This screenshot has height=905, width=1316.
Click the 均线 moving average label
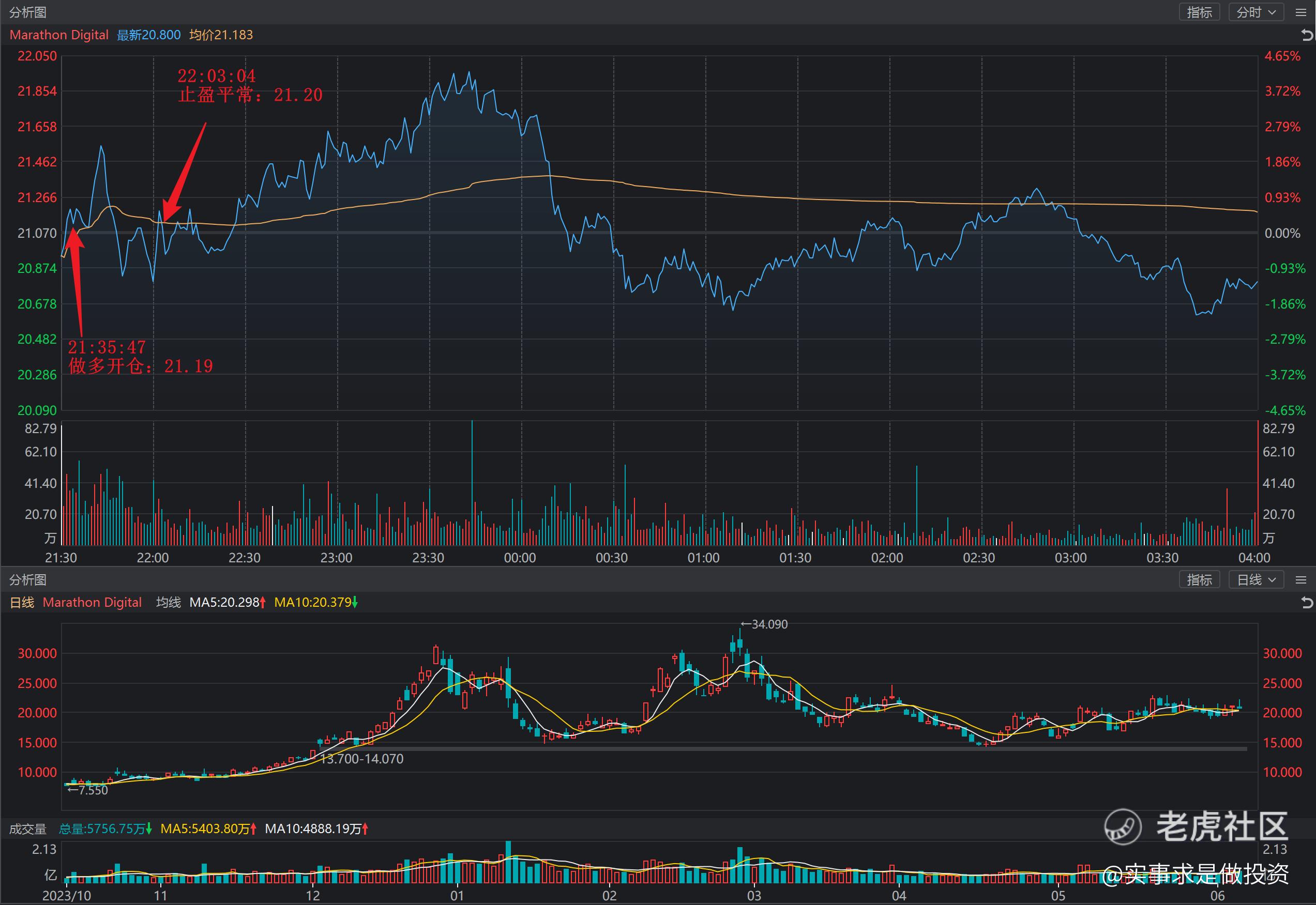[x=169, y=603]
